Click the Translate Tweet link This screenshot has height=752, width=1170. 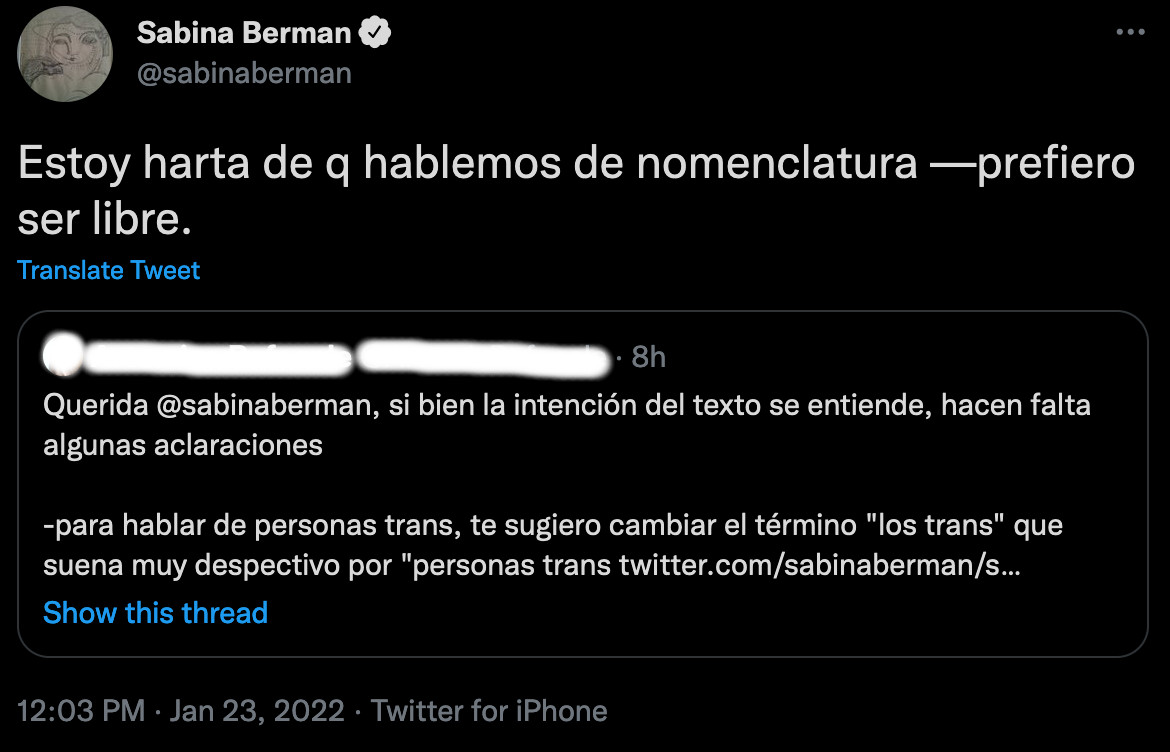(108, 269)
